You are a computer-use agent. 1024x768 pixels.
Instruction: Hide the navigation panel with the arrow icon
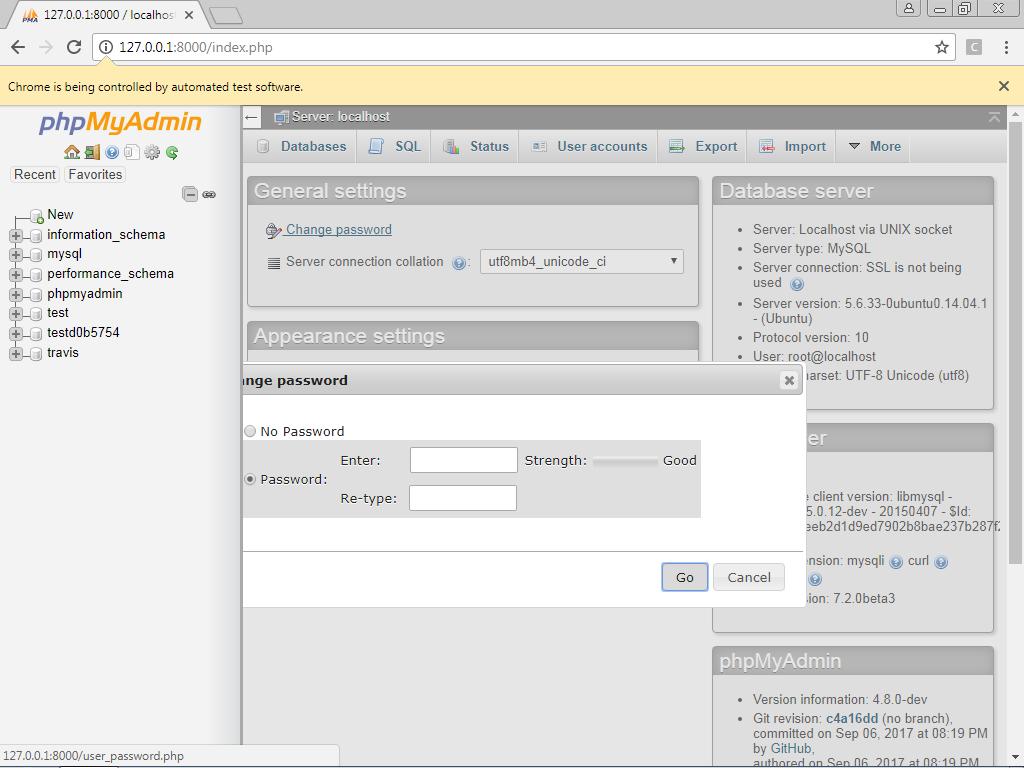pyautogui.click(x=251, y=117)
